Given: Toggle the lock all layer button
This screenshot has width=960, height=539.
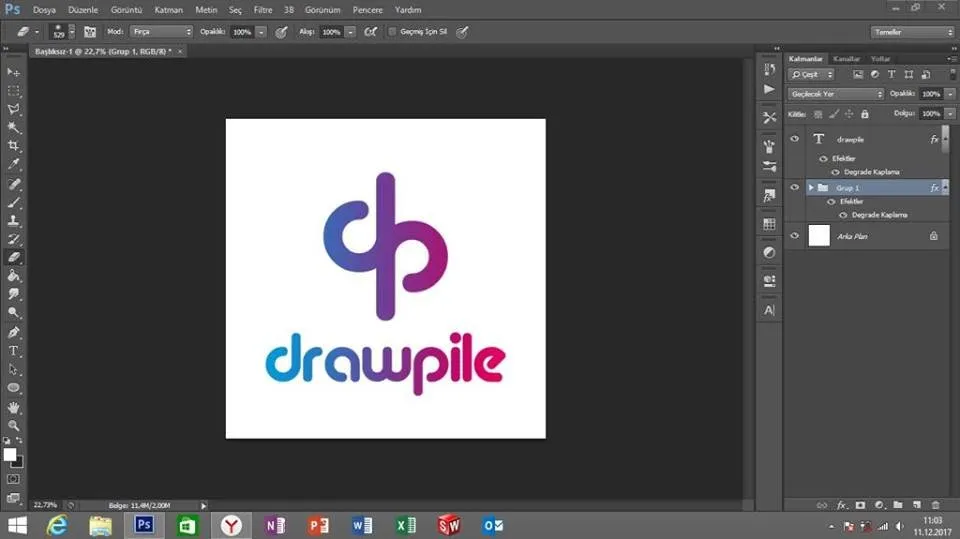Looking at the screenshot, I should (864, 114).
